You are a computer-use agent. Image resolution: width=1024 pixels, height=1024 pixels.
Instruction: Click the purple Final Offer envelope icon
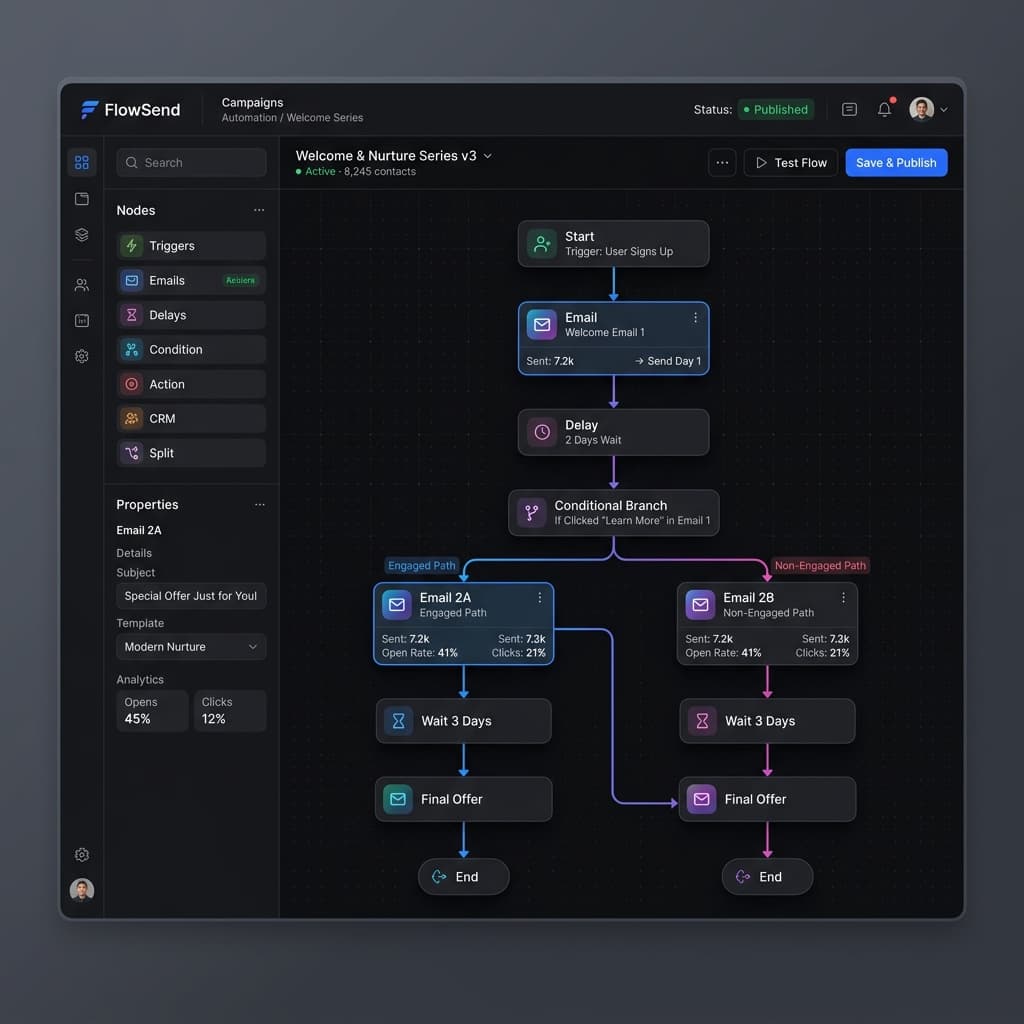[701, 799]
